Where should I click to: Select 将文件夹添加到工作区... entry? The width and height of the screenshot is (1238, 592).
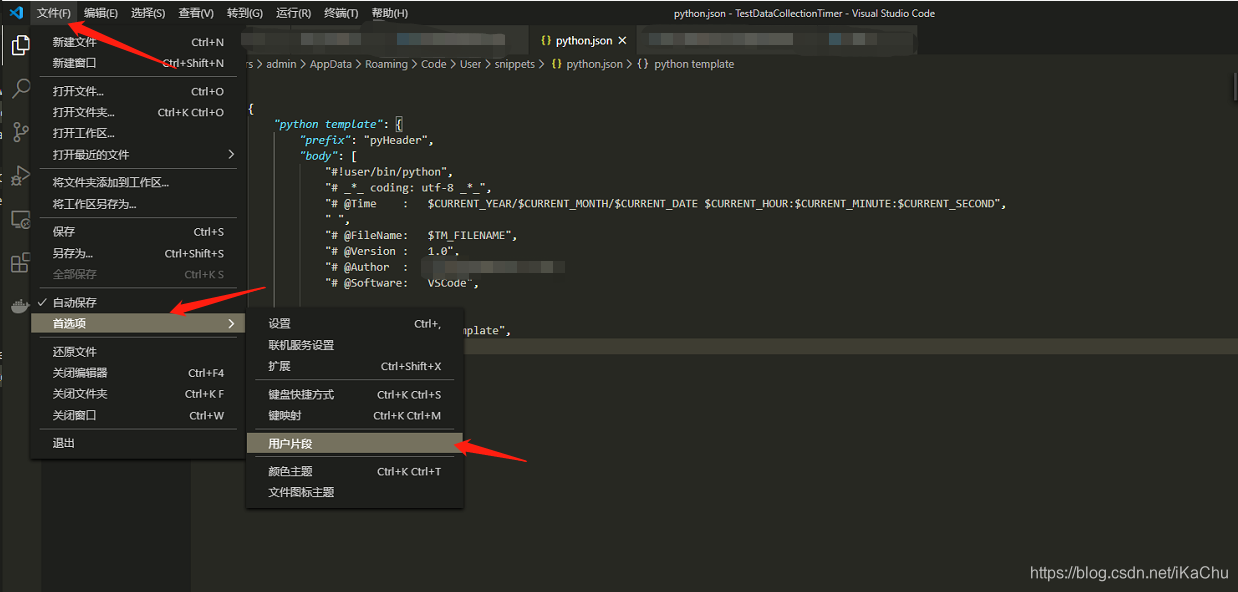[138, 182]
